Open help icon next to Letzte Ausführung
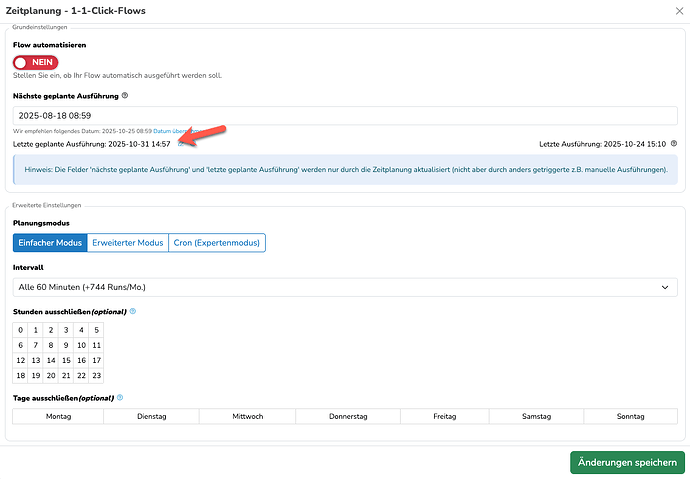The width and height of the screenshot is (690, 479). coord(673,144)
